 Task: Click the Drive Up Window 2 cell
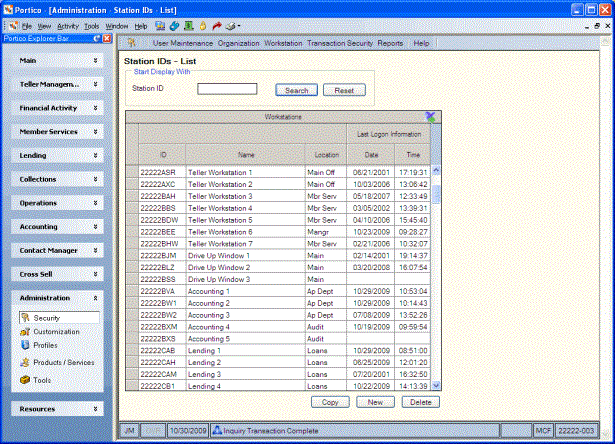(245, 267)
